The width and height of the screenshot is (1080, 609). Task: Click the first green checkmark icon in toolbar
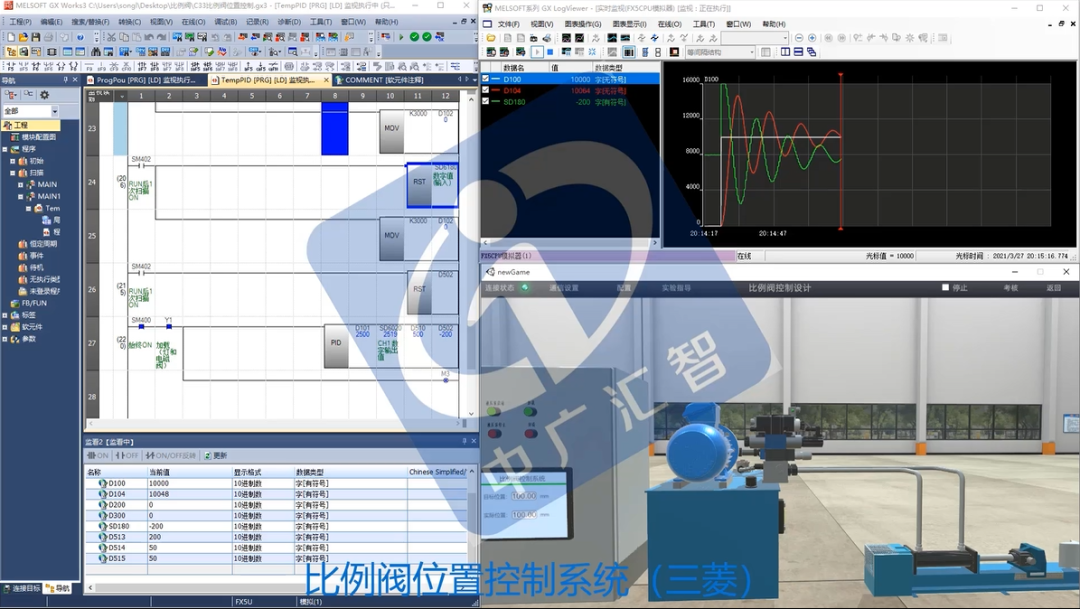tap(414, 37)
